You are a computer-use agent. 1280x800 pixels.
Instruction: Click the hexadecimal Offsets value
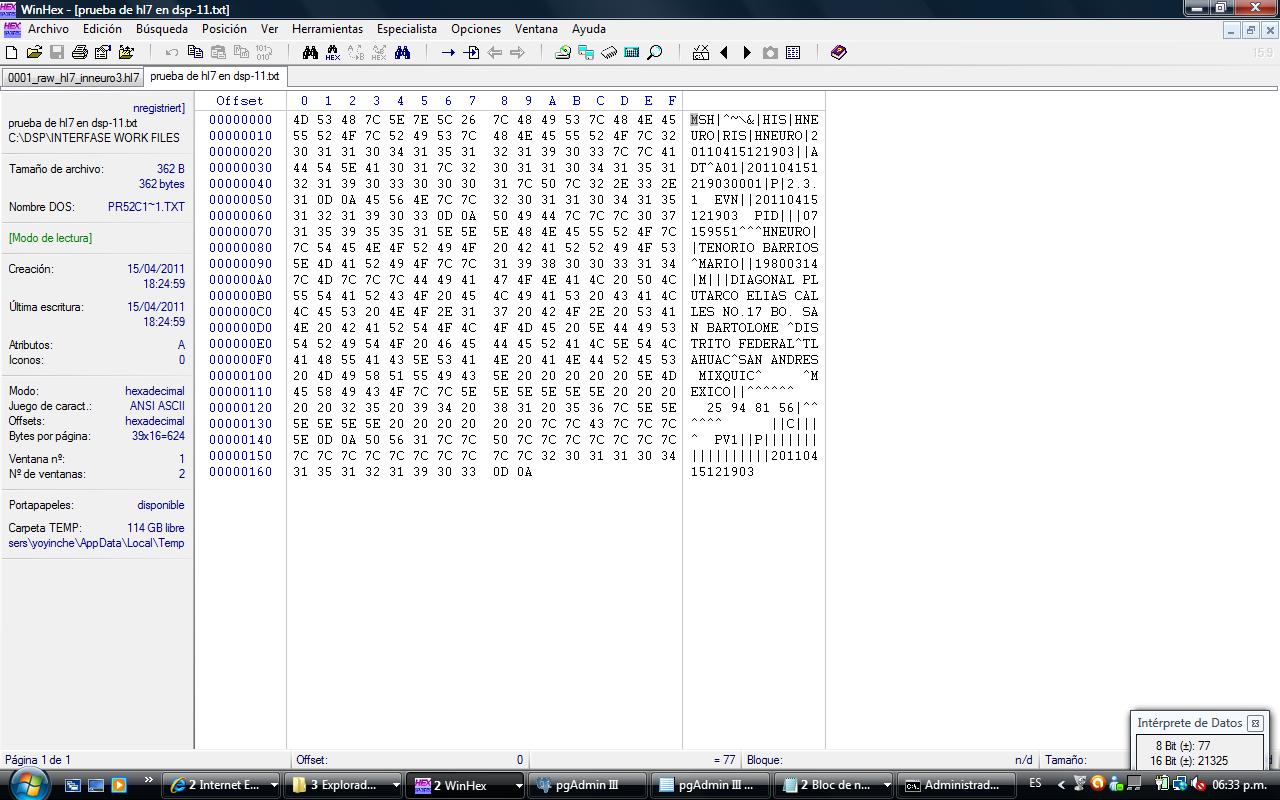155,421
